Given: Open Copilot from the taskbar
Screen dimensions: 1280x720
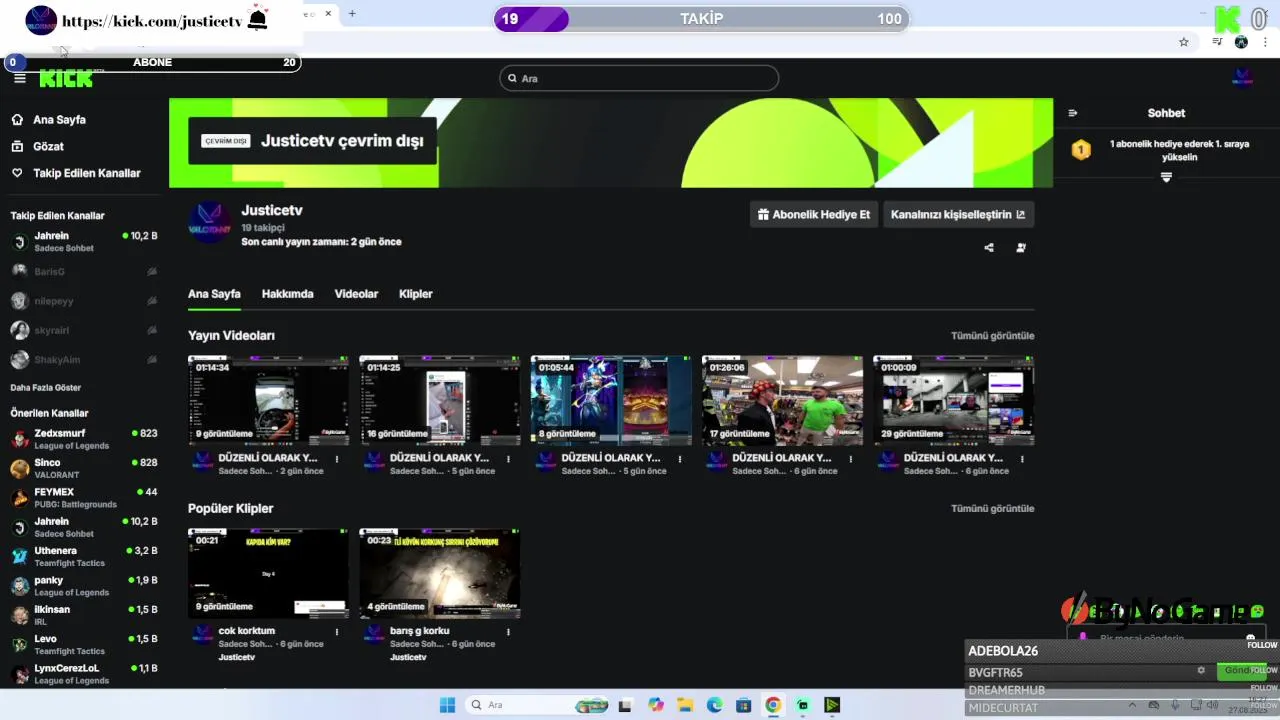Looking at the screenshot, I should [x=655, y=705].
